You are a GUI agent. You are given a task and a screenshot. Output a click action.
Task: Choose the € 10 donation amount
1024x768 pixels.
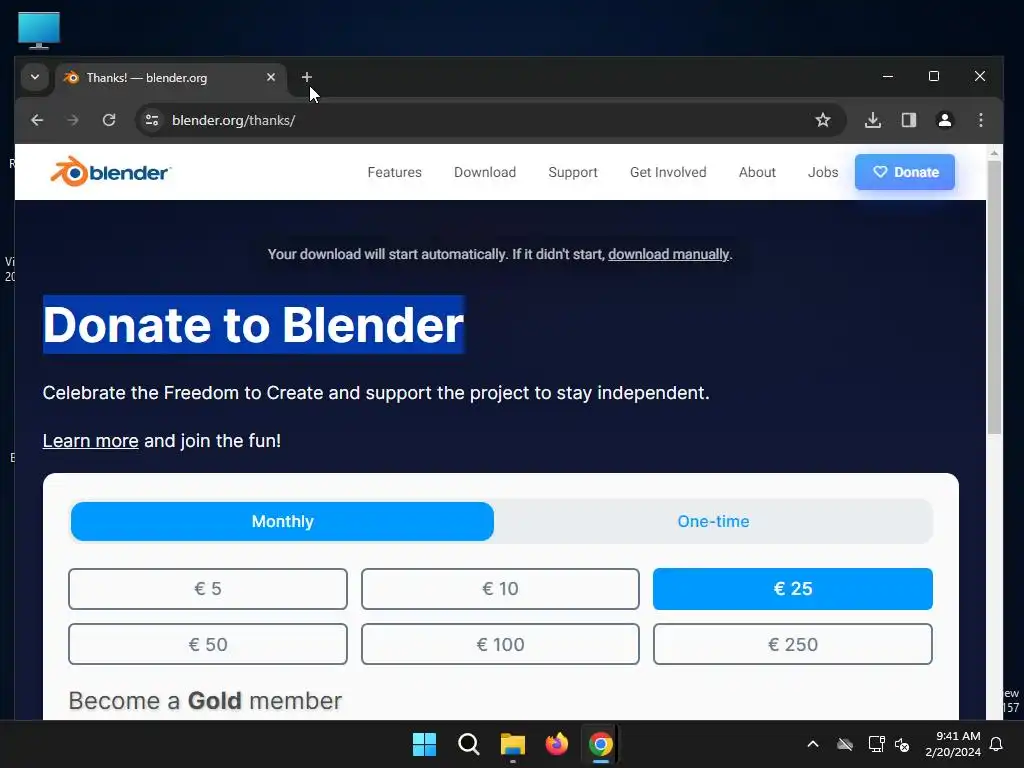pos(500,588)
